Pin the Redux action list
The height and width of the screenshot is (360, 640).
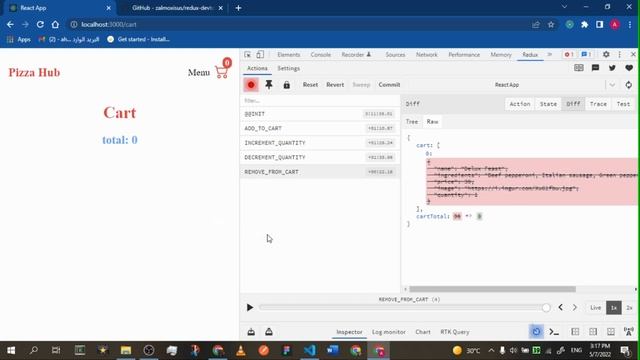[x=269, y=85]
